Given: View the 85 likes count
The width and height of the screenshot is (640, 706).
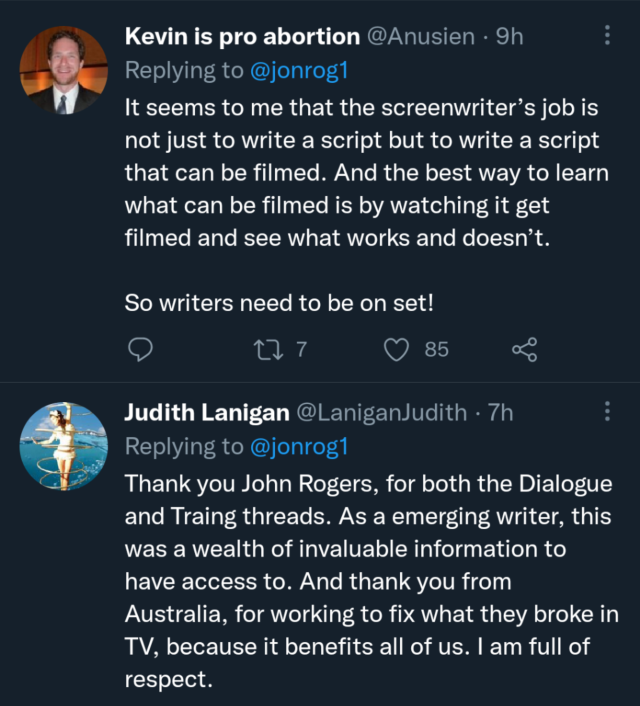Looking at the screenshot, I should 436,350.
